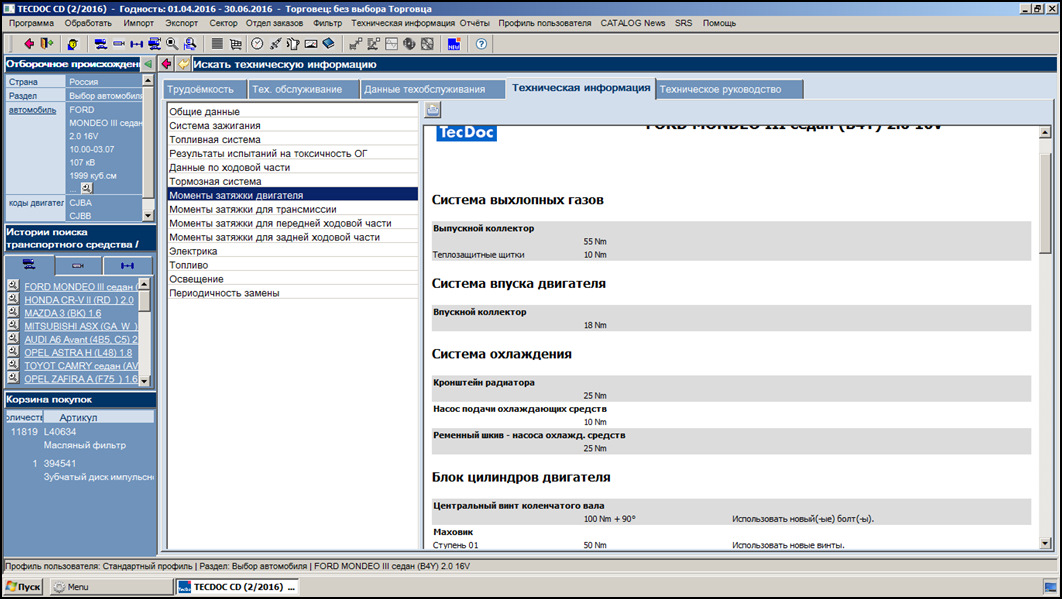Click the yellow return arrow in header

[183, 64]
